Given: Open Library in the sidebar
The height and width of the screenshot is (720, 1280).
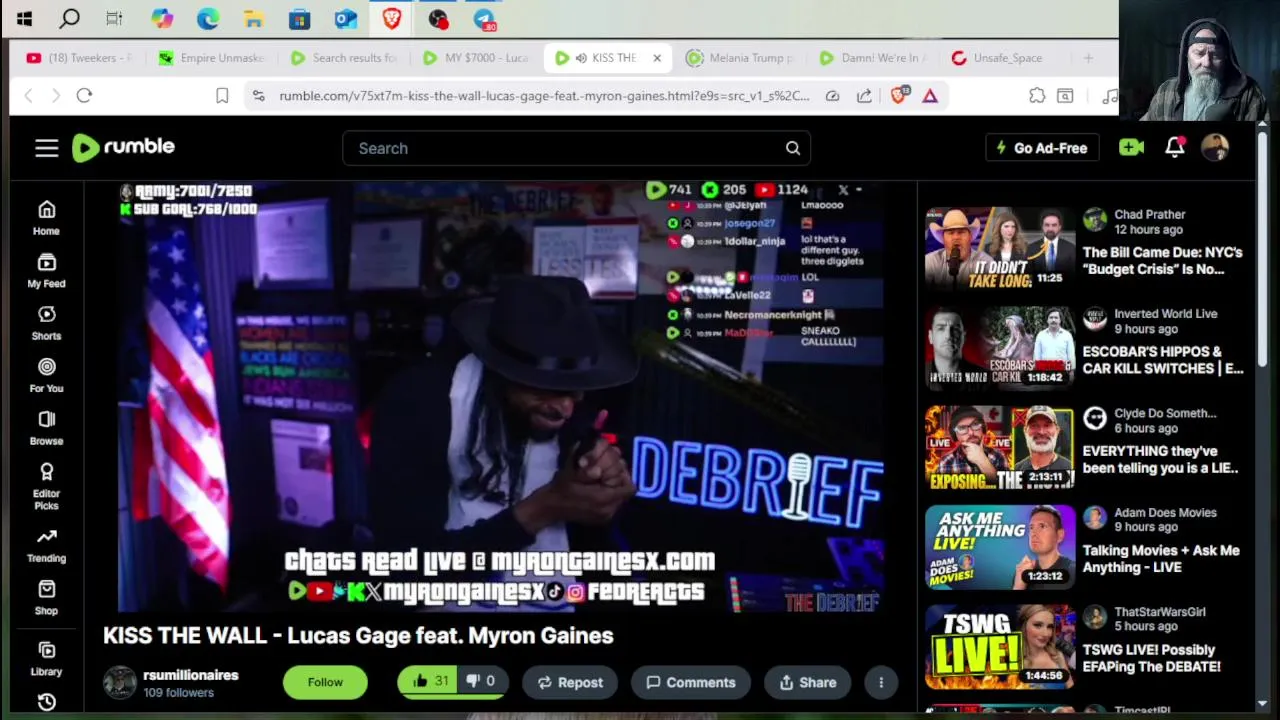Looking at the screenshot, I should [x=46, y=658].
